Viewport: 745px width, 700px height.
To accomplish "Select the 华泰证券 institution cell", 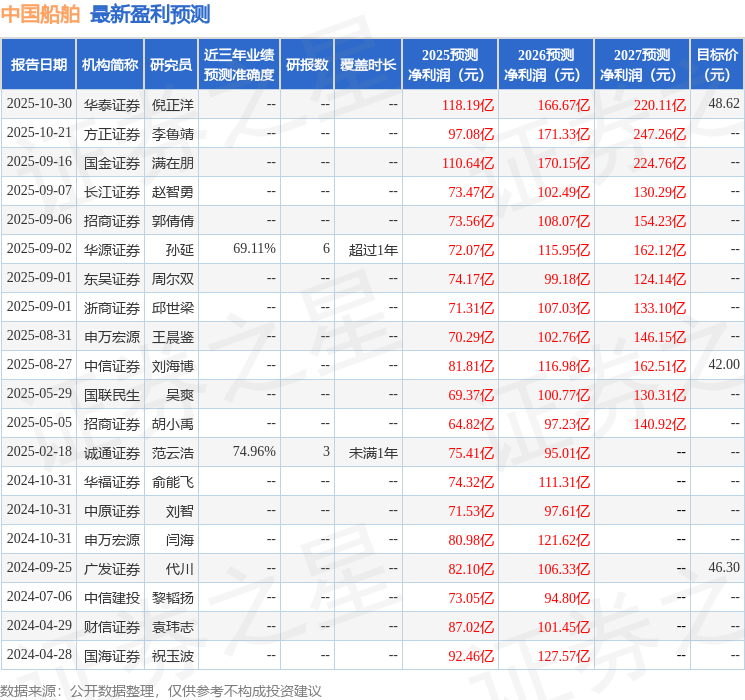I will point(112,105).
